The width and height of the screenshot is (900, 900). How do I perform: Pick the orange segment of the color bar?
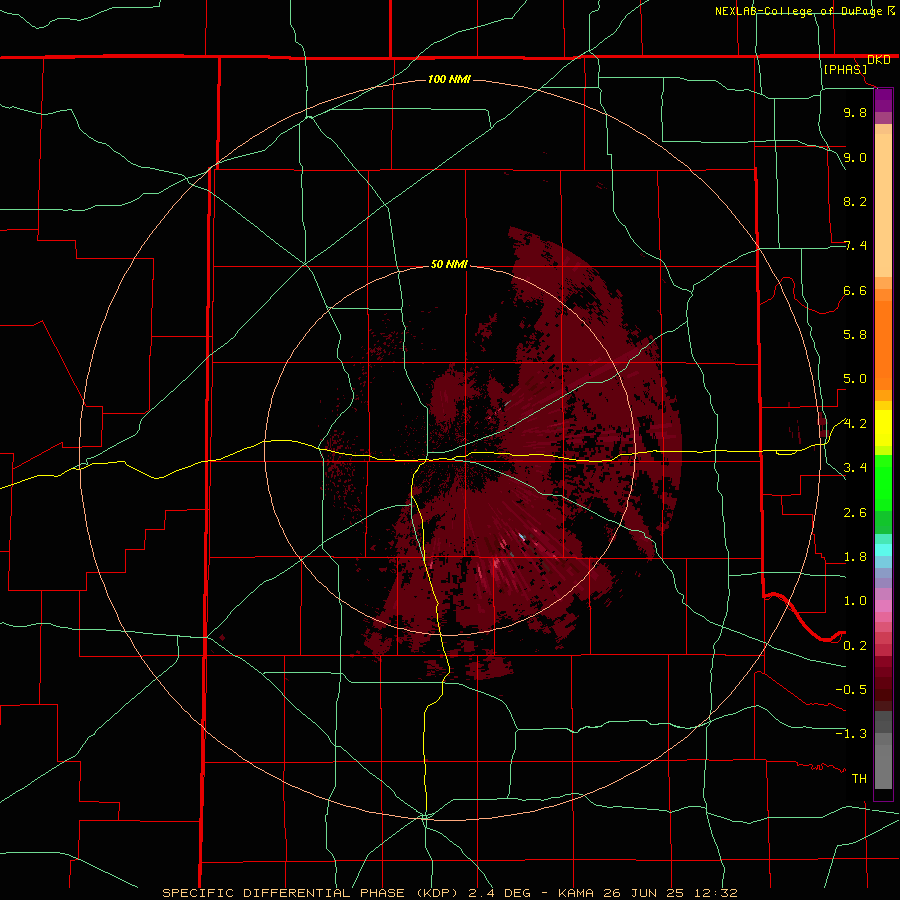(x=883, y=346)
